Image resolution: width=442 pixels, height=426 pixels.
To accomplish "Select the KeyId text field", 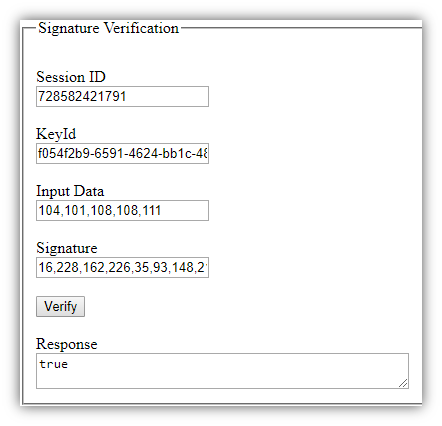I will [122, 154].
